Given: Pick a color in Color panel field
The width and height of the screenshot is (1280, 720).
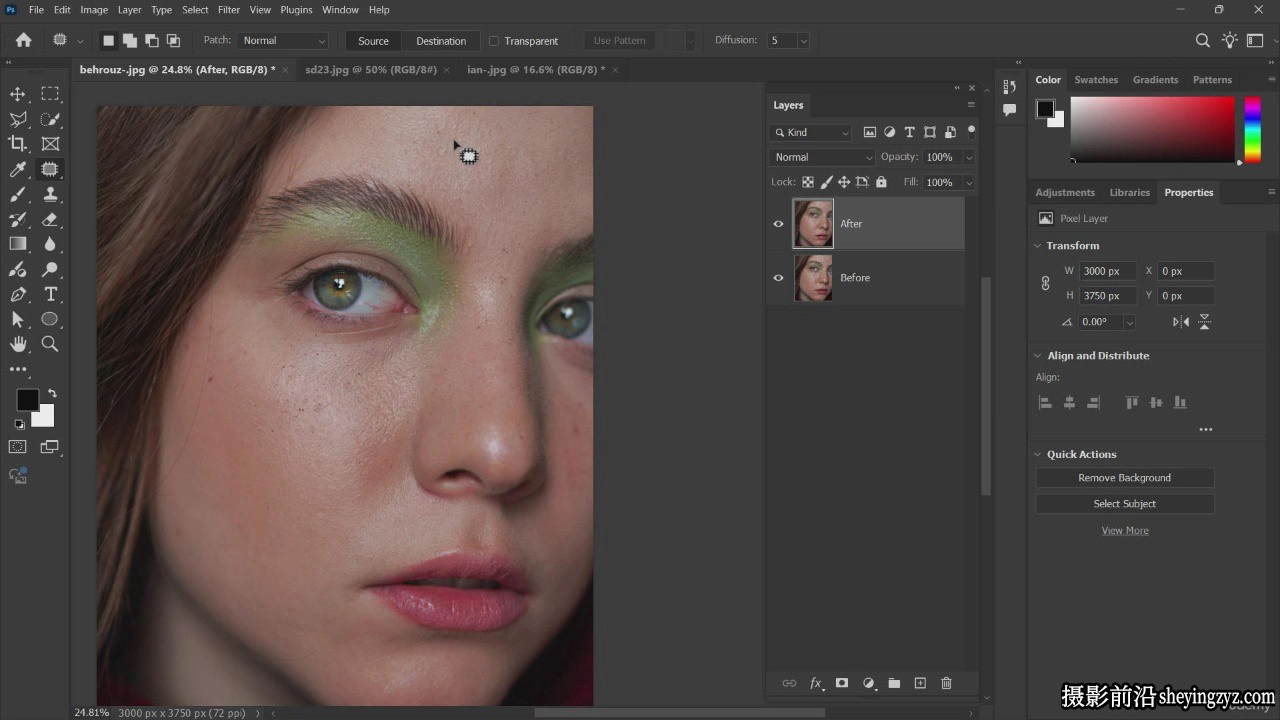Looking at the screenshot, I should (1152, 129).
